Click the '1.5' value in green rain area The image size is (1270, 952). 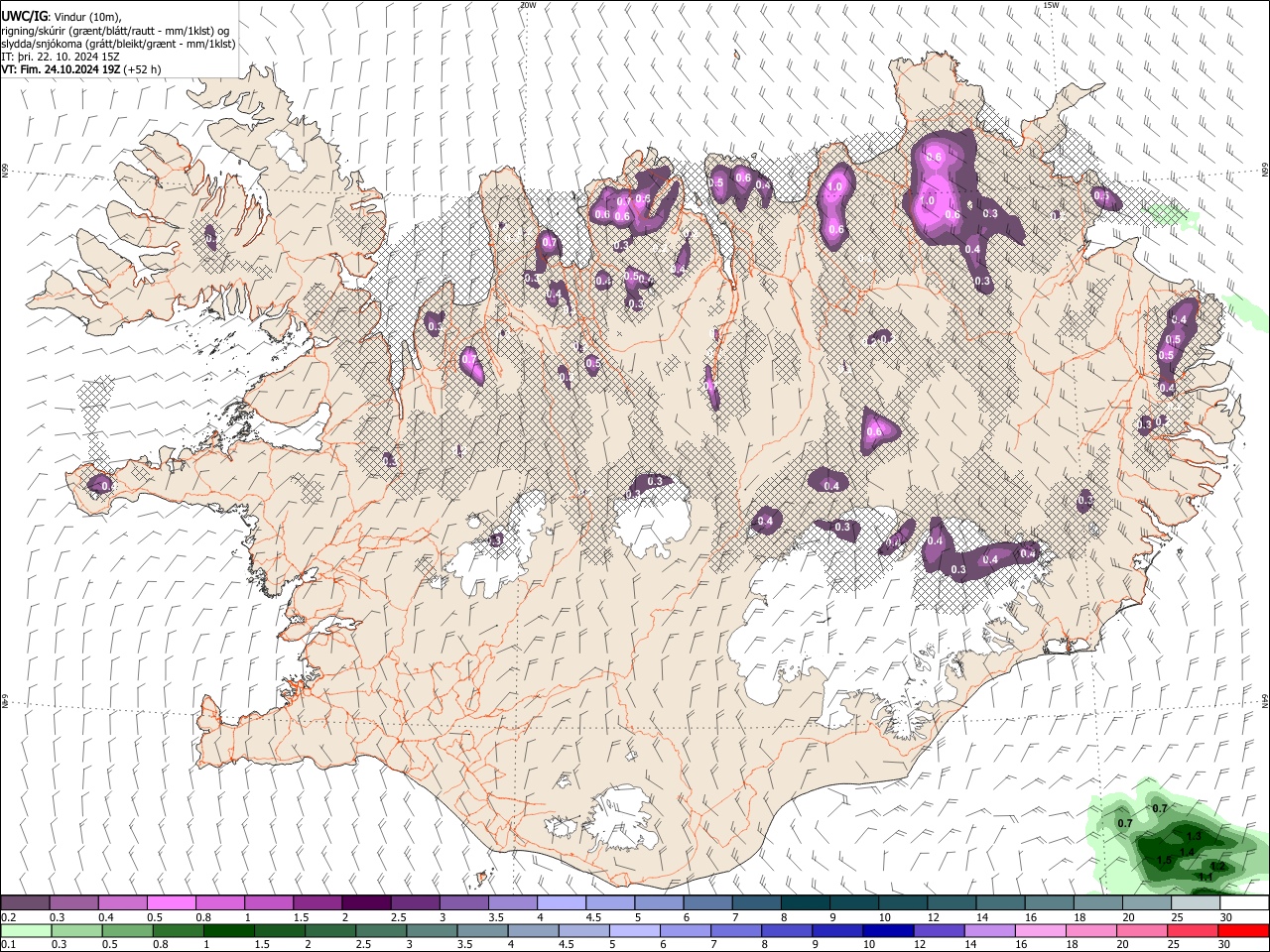(x=1164, y=860)
